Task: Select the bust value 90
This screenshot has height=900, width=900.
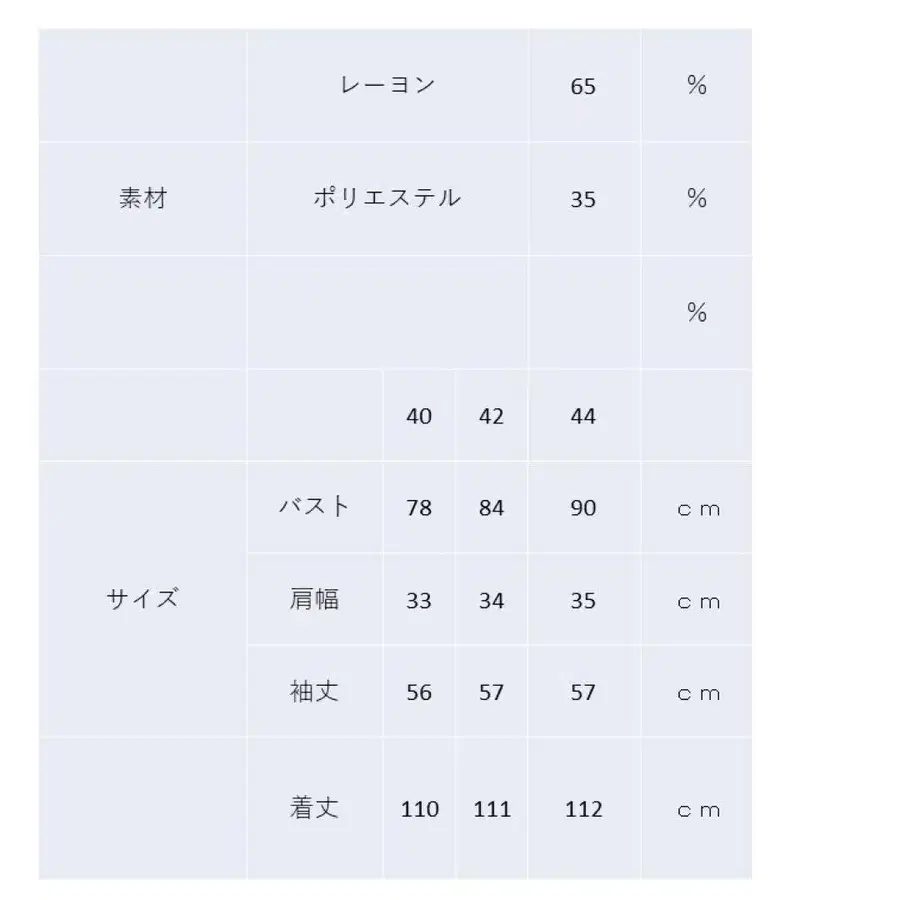Action: tap(583, 508)
